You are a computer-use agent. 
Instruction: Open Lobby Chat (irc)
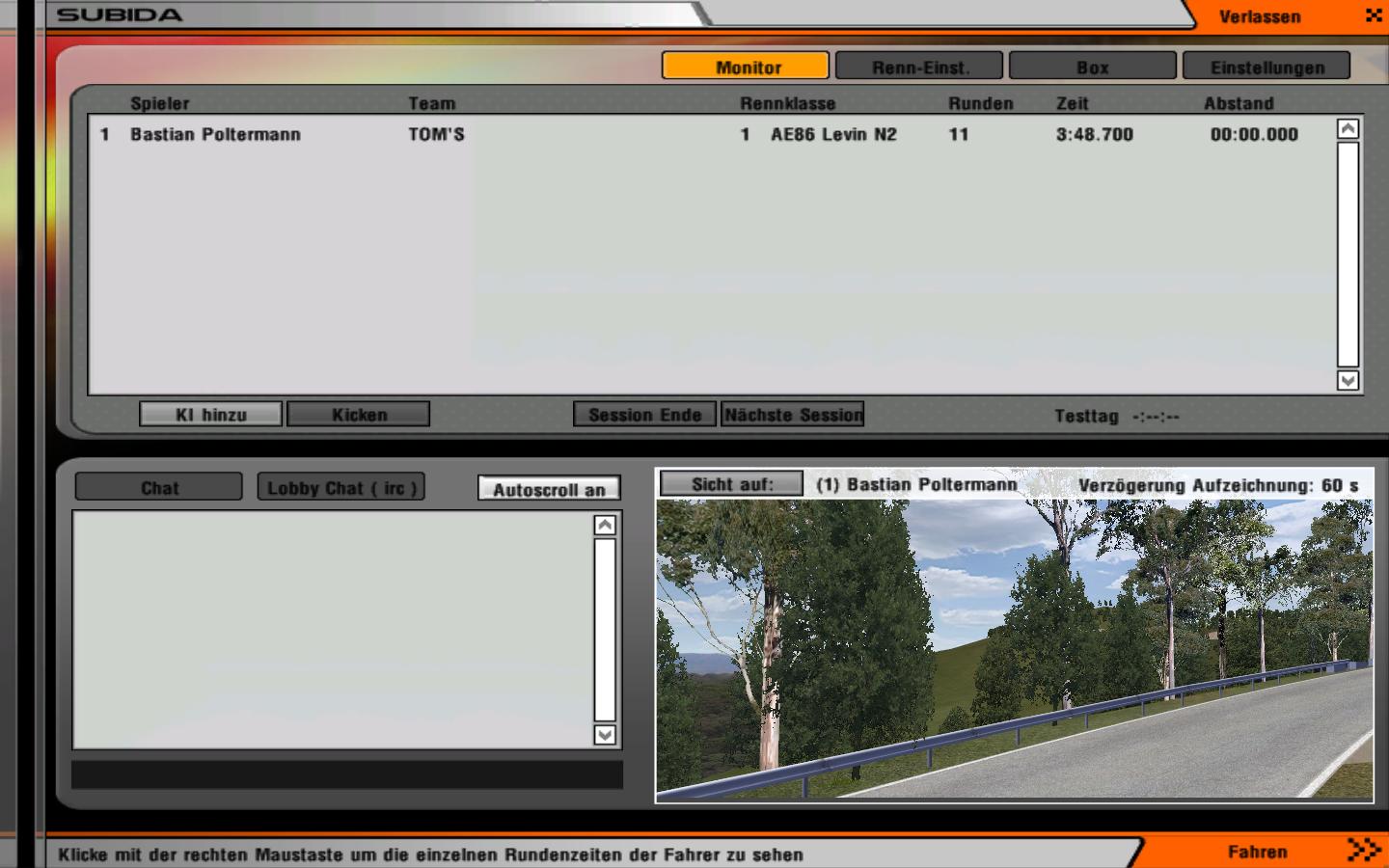(341, 487)
